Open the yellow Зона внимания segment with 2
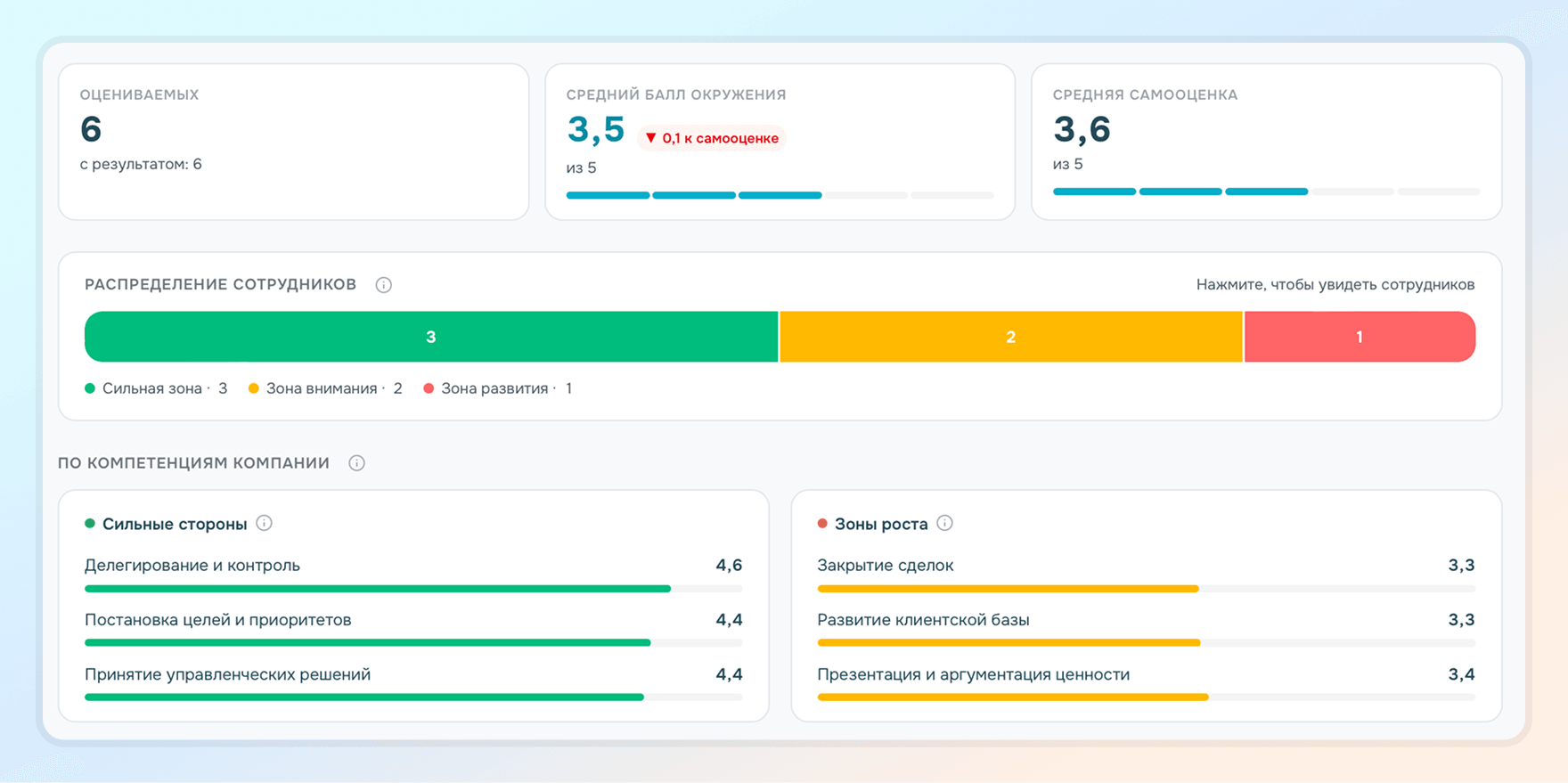The height and width of the screenshot is (783, 1568). click(x=1011, y=337)
